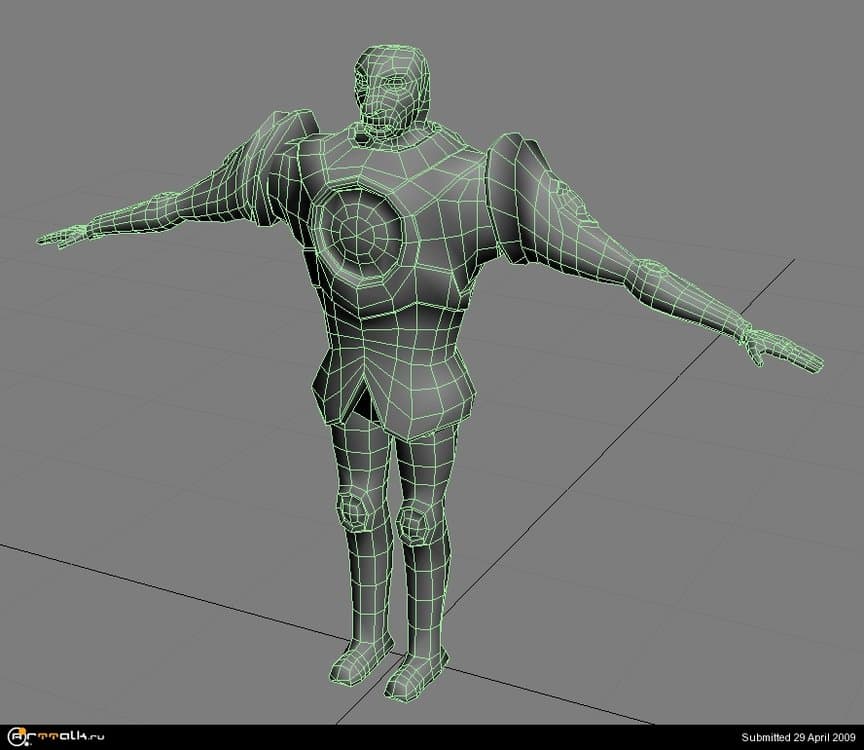The height and width of the screenshot is (750, 864).
Task: Click the knee pad on the model's left-side leg
Action: coord(351,511)
